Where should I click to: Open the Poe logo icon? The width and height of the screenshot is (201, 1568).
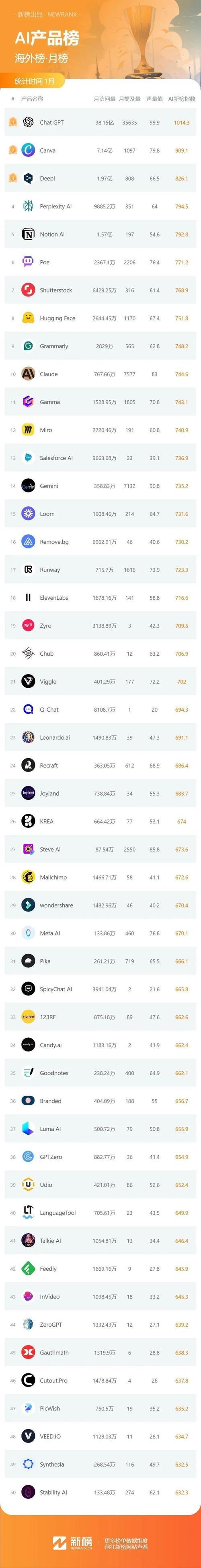point(28,262)
